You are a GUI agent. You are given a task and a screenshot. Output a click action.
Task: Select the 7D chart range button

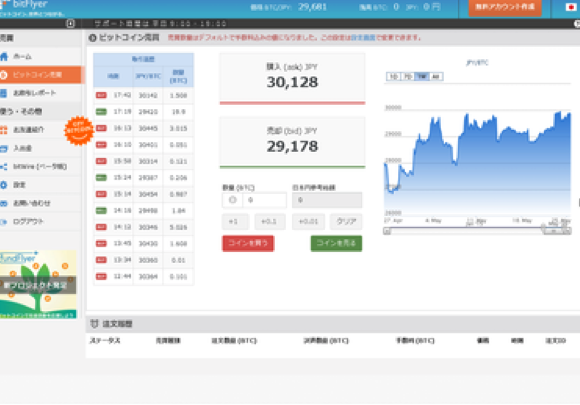click(408, 77)
